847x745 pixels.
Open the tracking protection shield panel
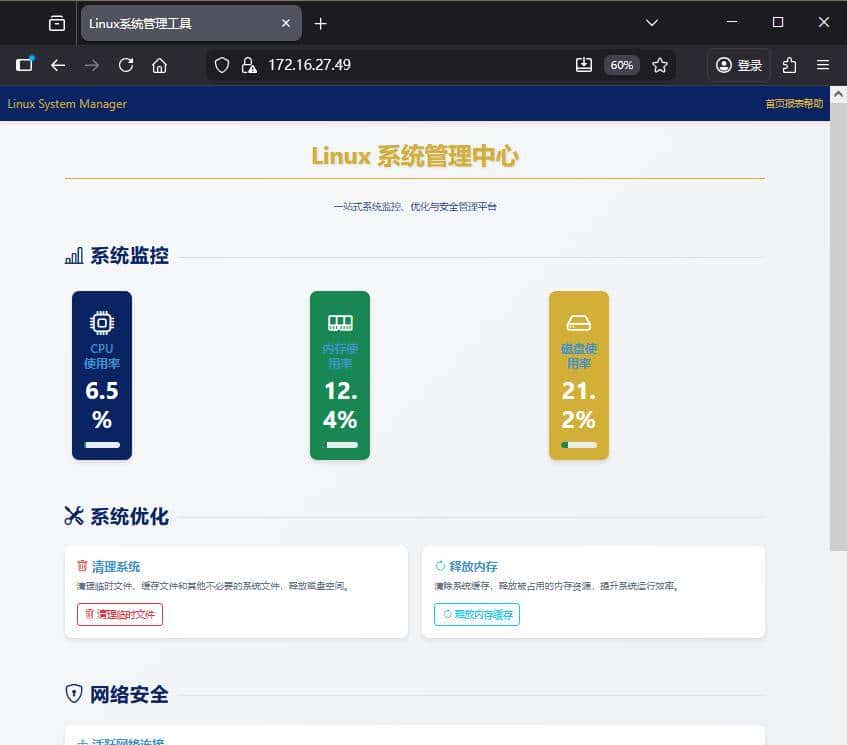pos(221,64)
